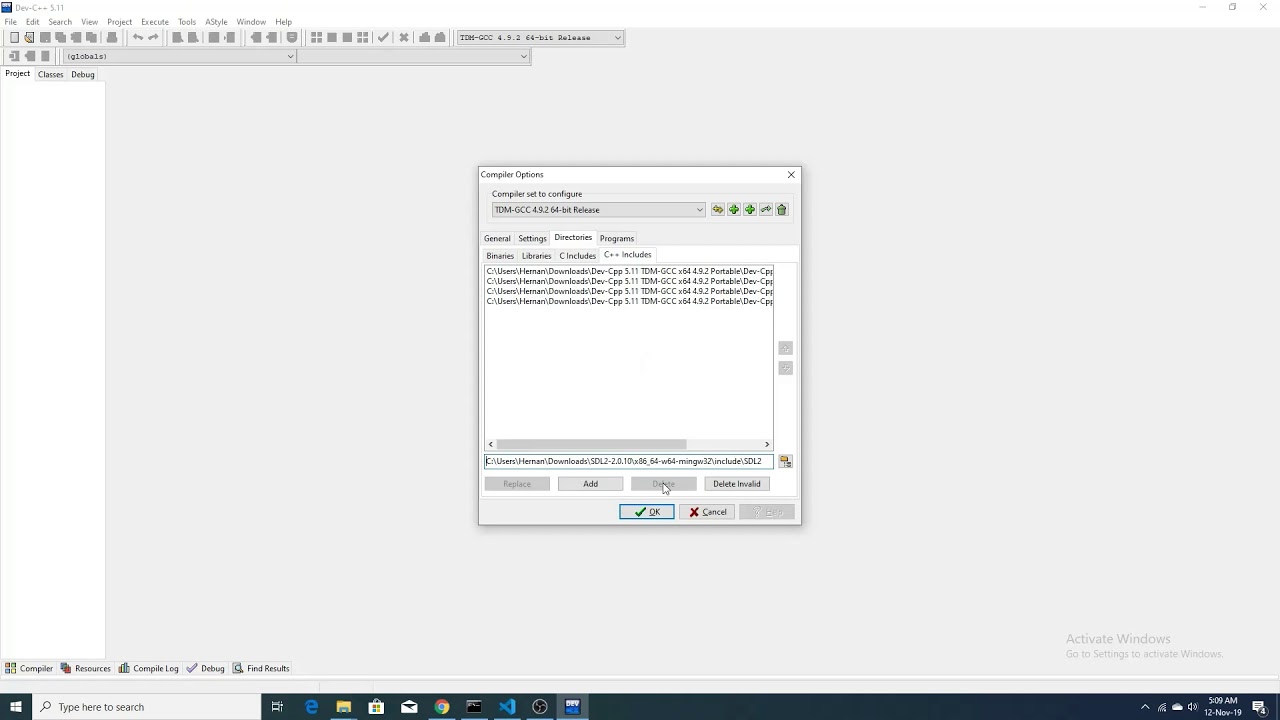The height and width of the screenshot is (720, 1280).
Task: Select the C Includes sub-tab
Action: pos(577,256)
